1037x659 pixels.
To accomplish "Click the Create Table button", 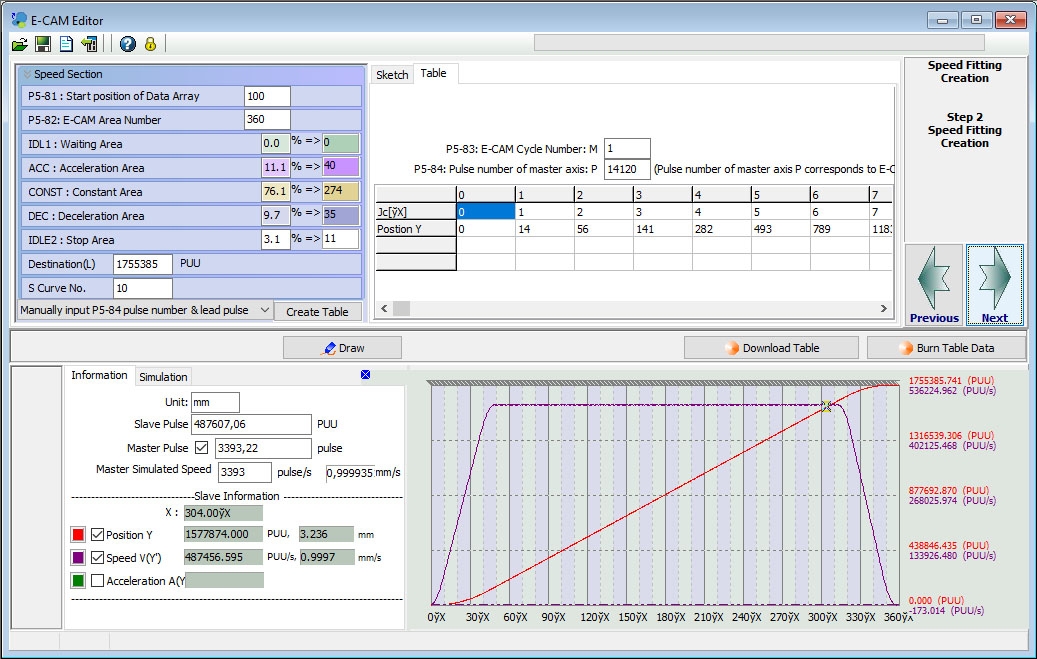I will coord(317,312).
